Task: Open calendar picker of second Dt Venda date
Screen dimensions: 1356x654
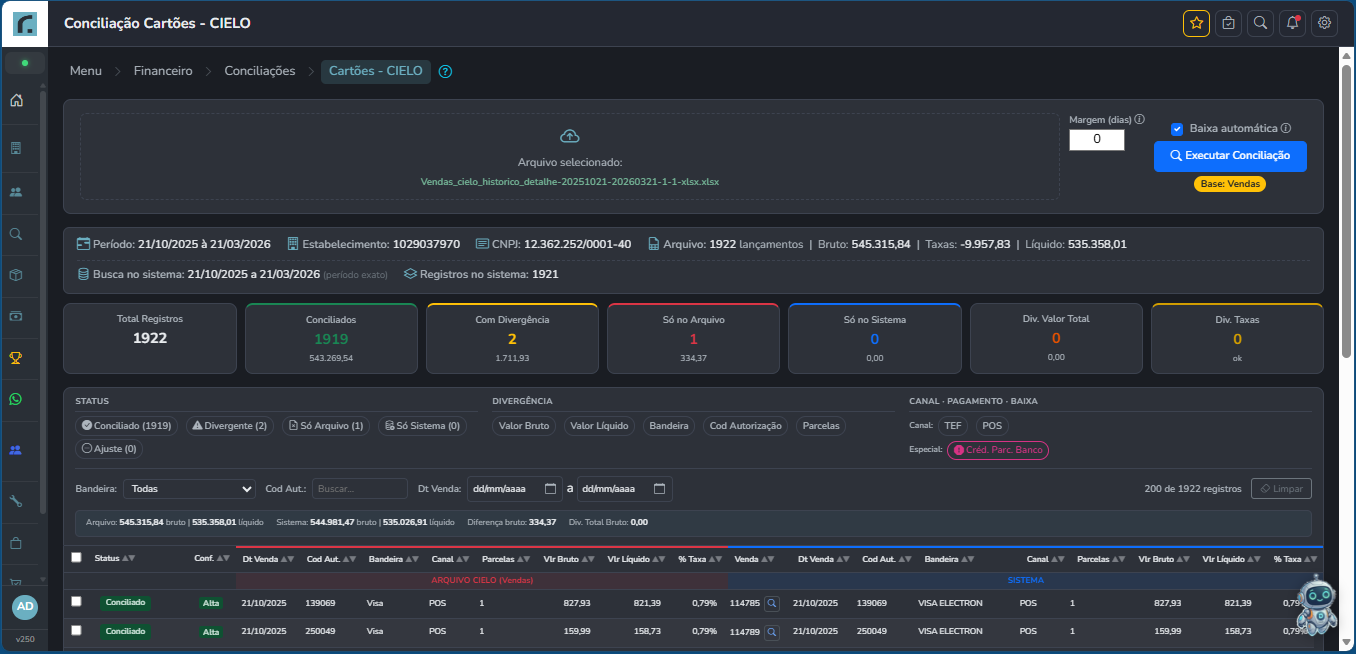Action: (x=659, y=489)
